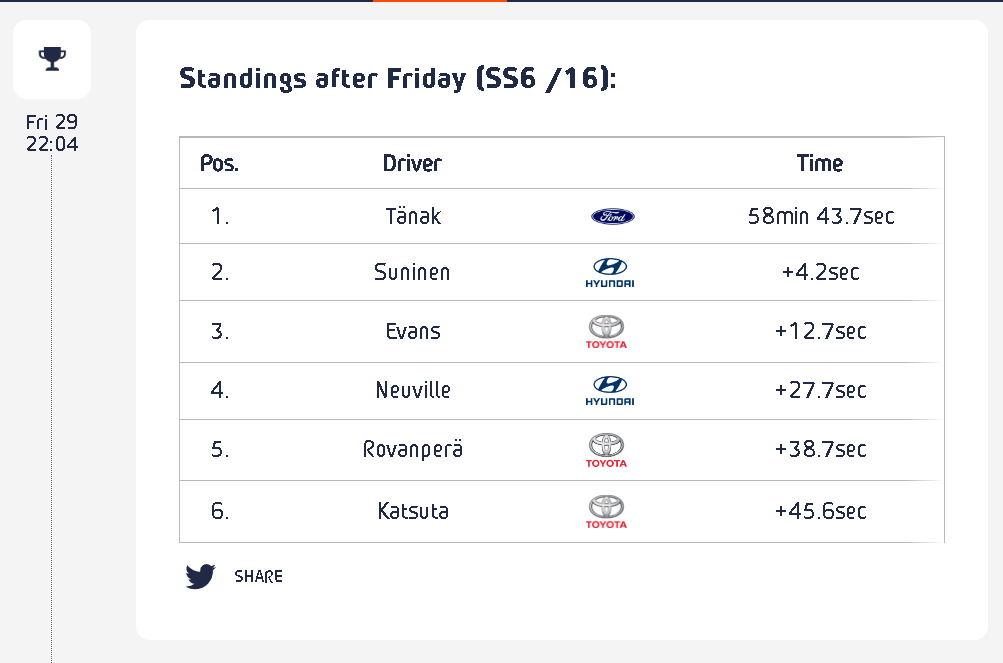Screen dimensions: 1003x663
Task: Click the Twitter bird icon
Action: point(201,576)
